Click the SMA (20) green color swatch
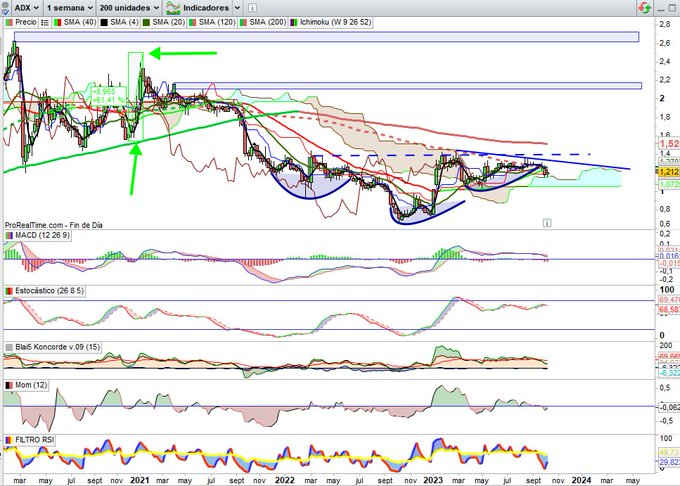The width and height of the screenshot is (680, 486). coord(147,23)
